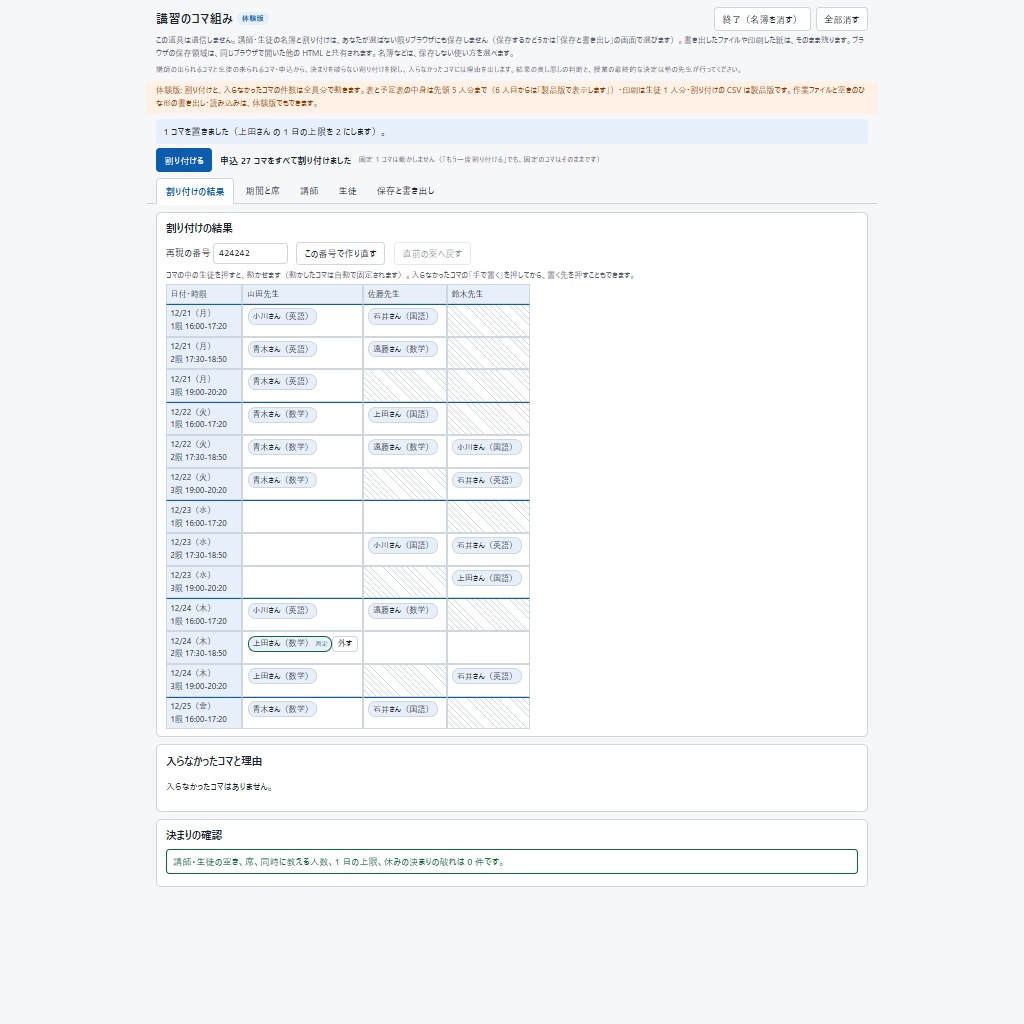Open the 期間と席 tab
This screenshot has height=1024, width=1024.
click(x=263, y=191)
